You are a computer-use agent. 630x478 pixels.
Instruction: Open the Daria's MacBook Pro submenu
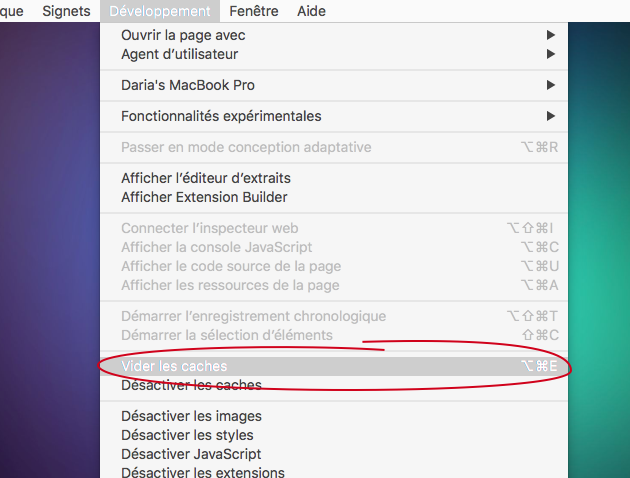(x=188, y=86)
